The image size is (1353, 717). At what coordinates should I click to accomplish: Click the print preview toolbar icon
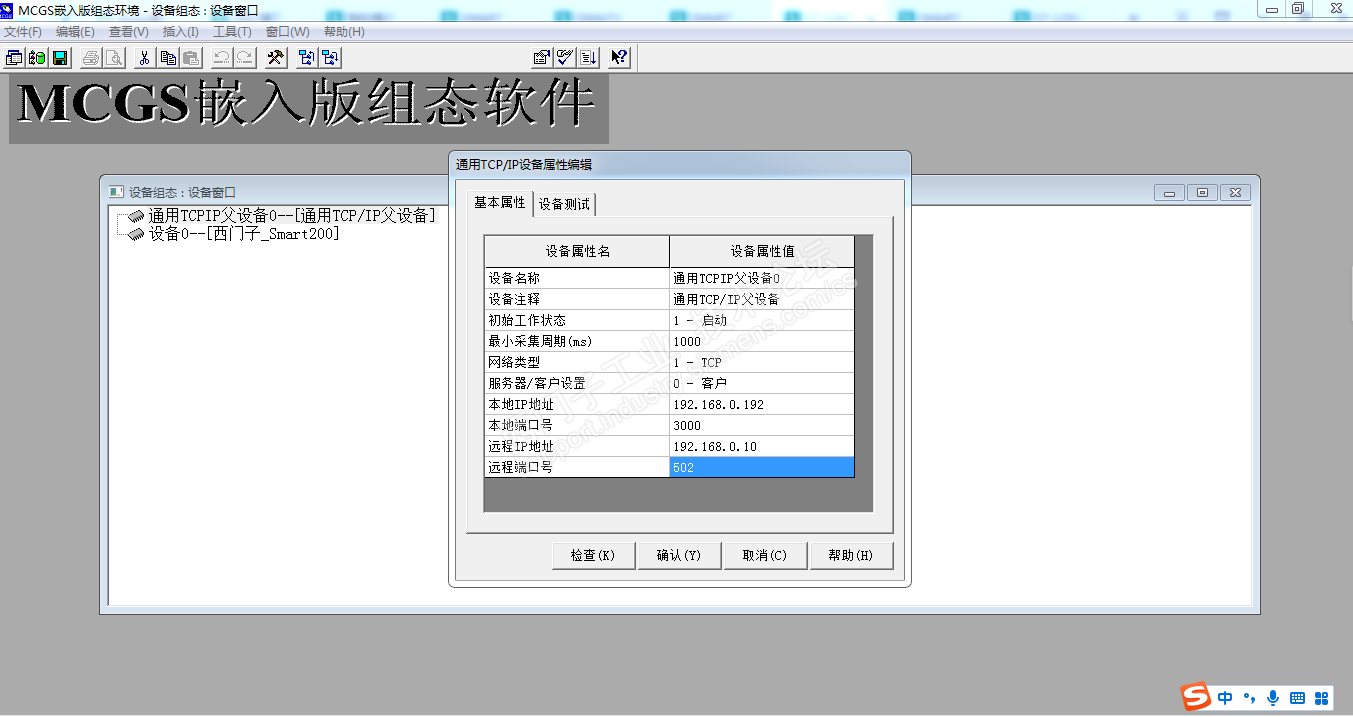(x=114, y=58)
